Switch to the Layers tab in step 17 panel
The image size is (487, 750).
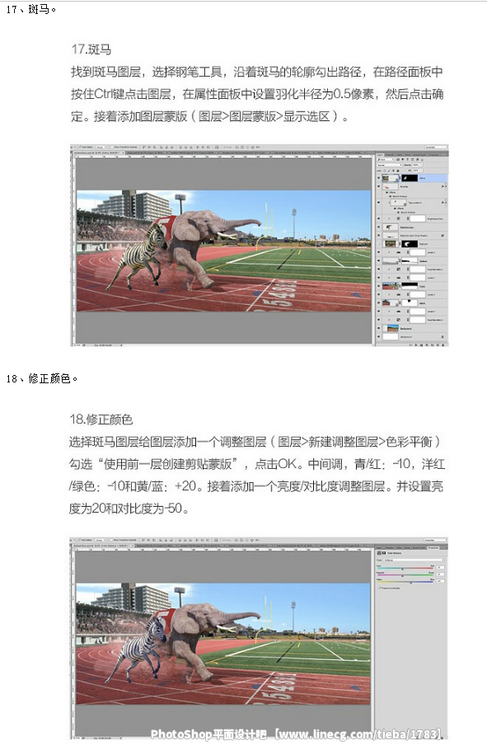click(380, 155)
